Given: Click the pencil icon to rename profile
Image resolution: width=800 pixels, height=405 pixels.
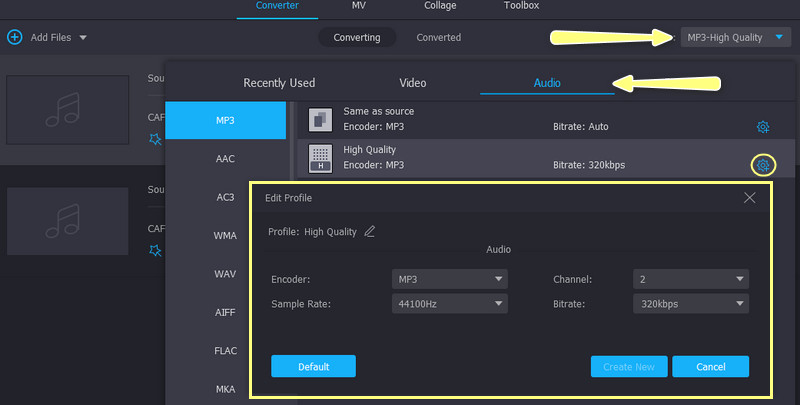Looking at the screenshot, I should click(370, 231).
